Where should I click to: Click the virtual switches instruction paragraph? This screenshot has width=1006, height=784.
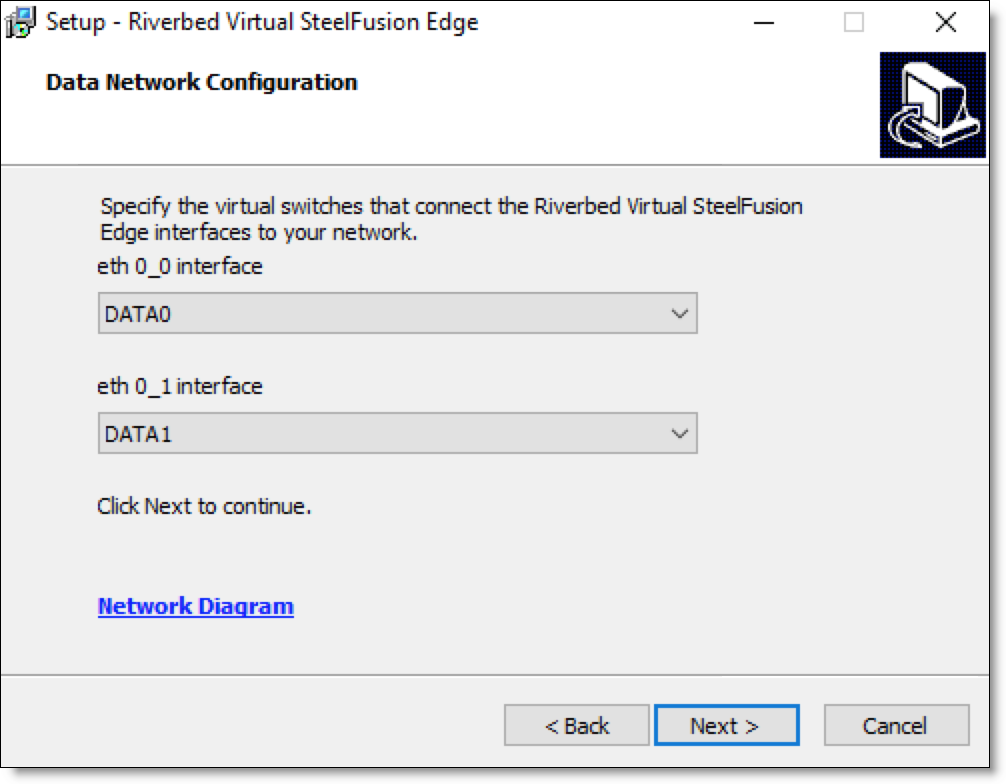pos(451,219)
